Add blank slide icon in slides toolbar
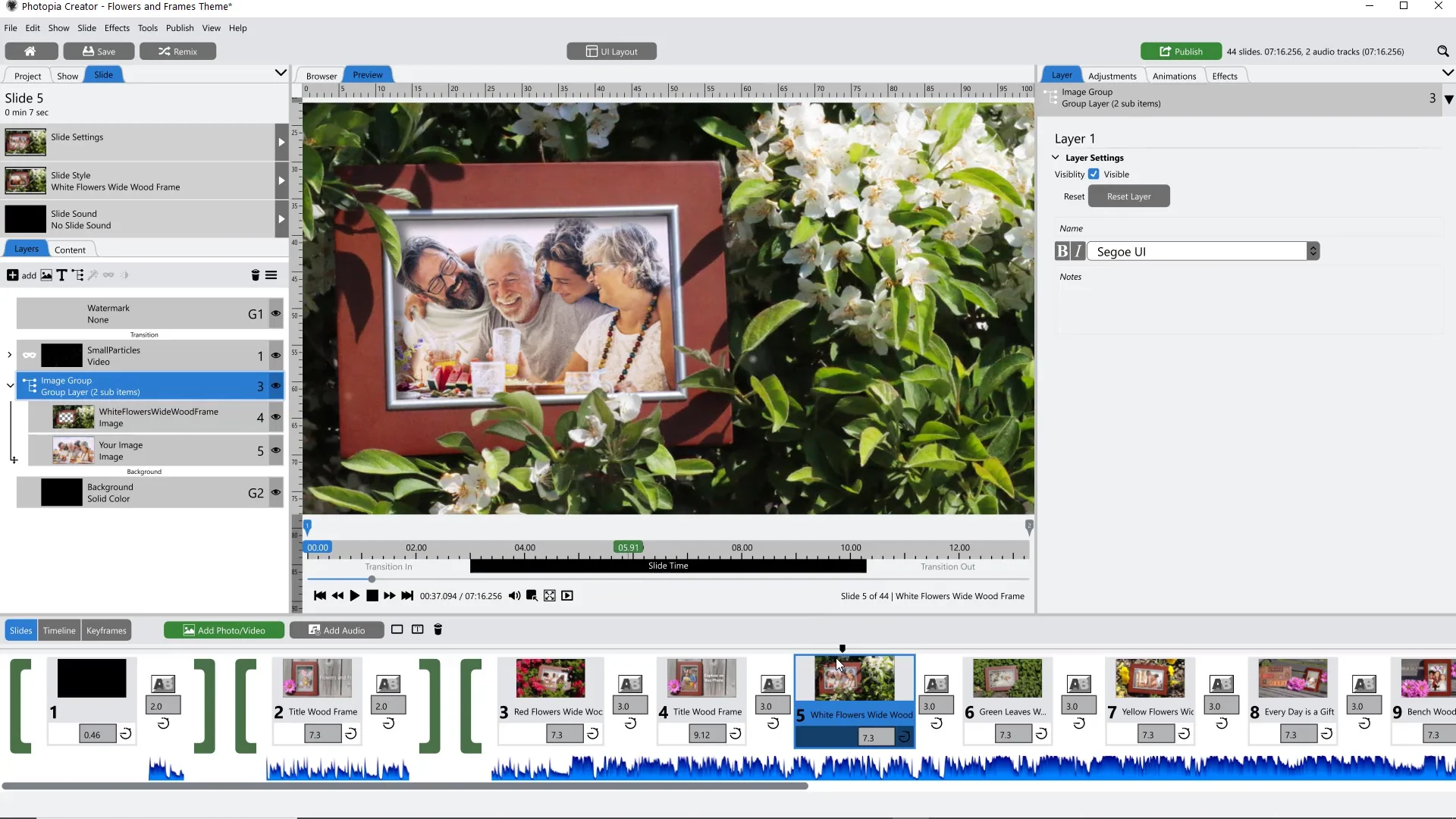The height and width of the screenshot is (819, 1456). [397, 629]
